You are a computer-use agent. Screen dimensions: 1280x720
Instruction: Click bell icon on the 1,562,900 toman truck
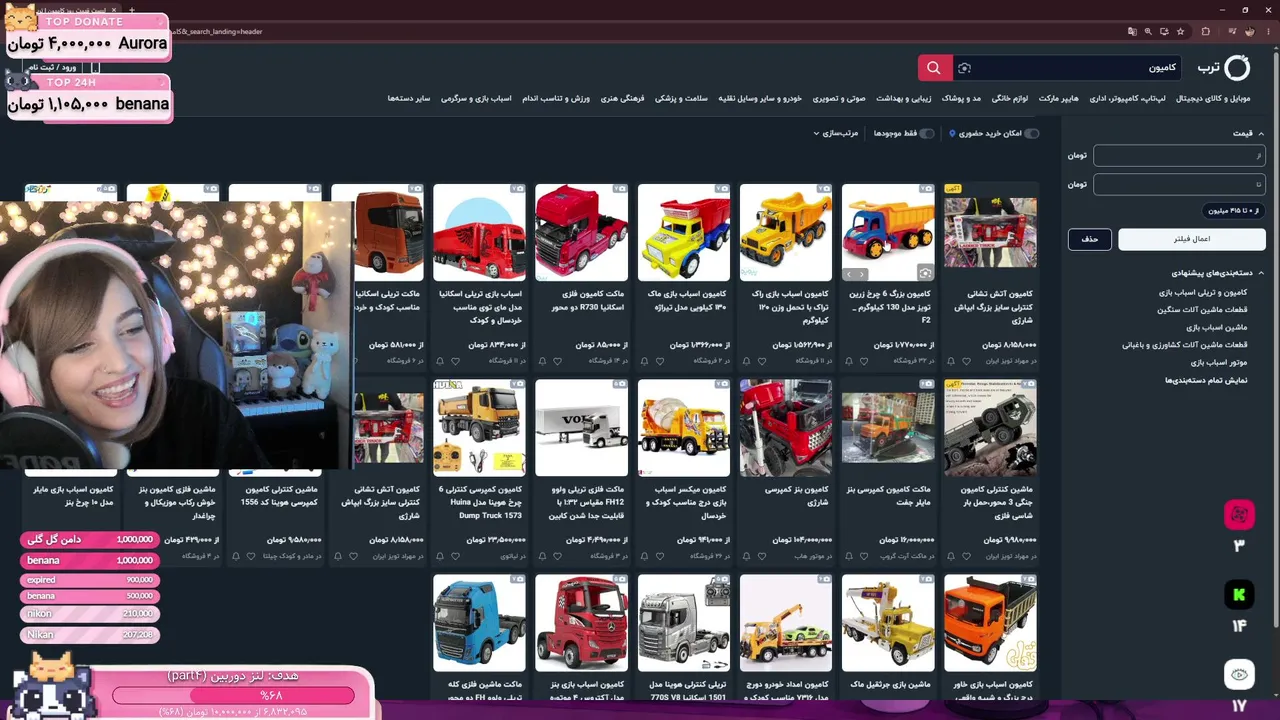tap(746, 361)
